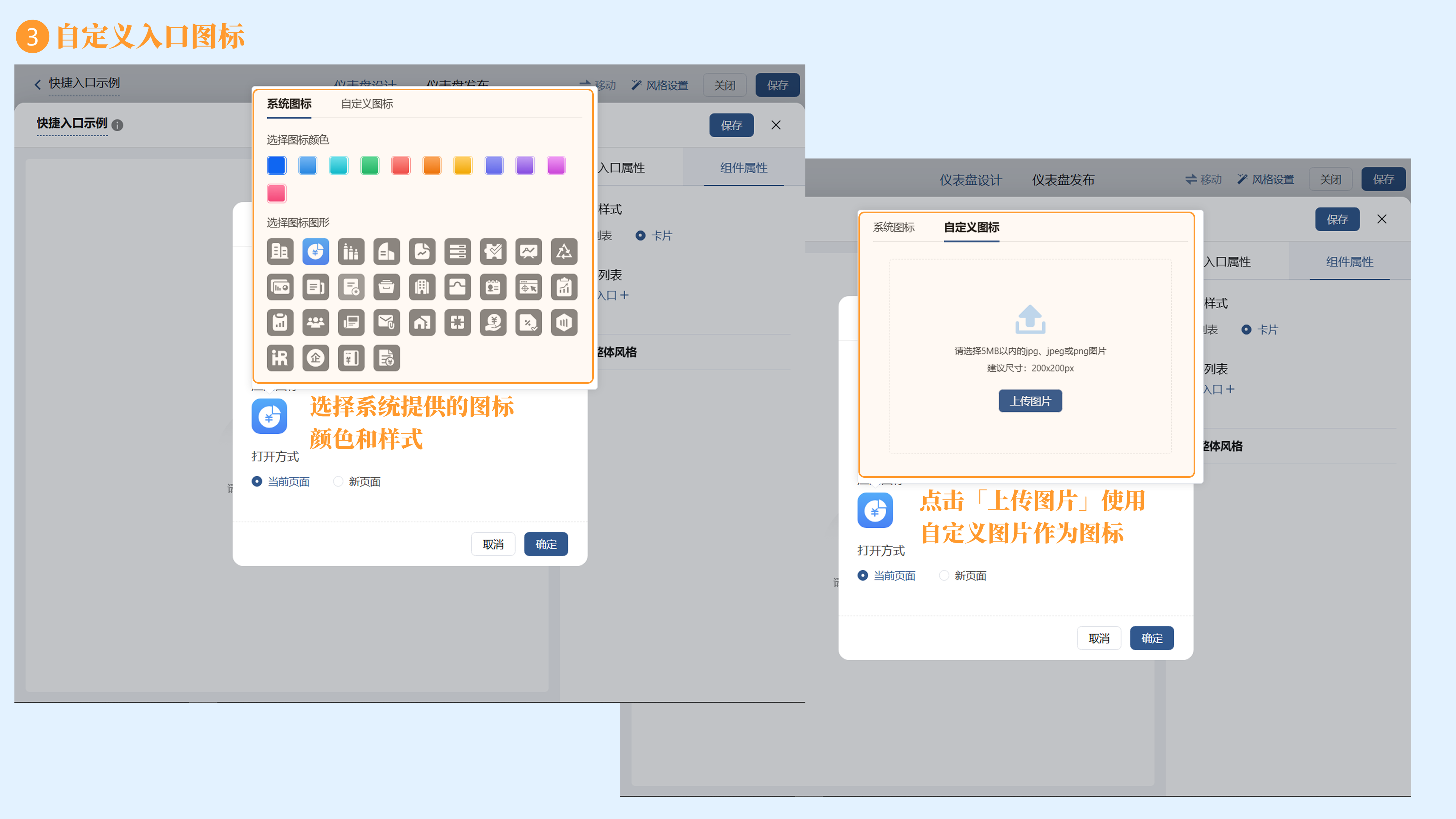Choose the clipboard with rising arrow chart icon
This screenshot has height=819, width=1456.
(564, 287)
